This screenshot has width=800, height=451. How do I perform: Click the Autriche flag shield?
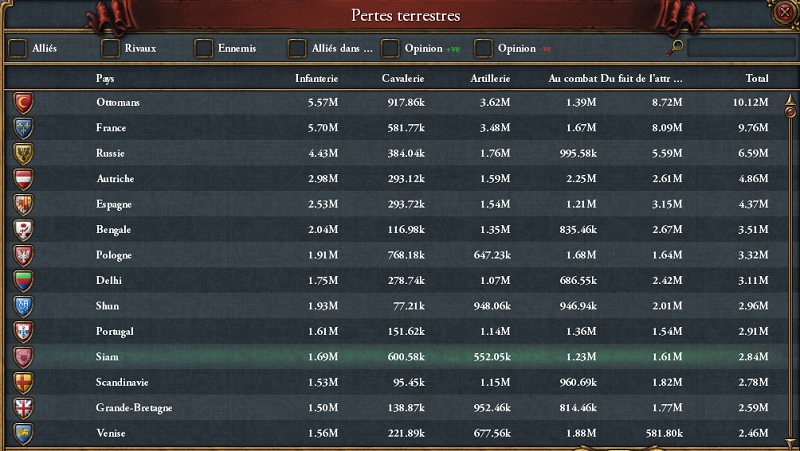(23, 179)
